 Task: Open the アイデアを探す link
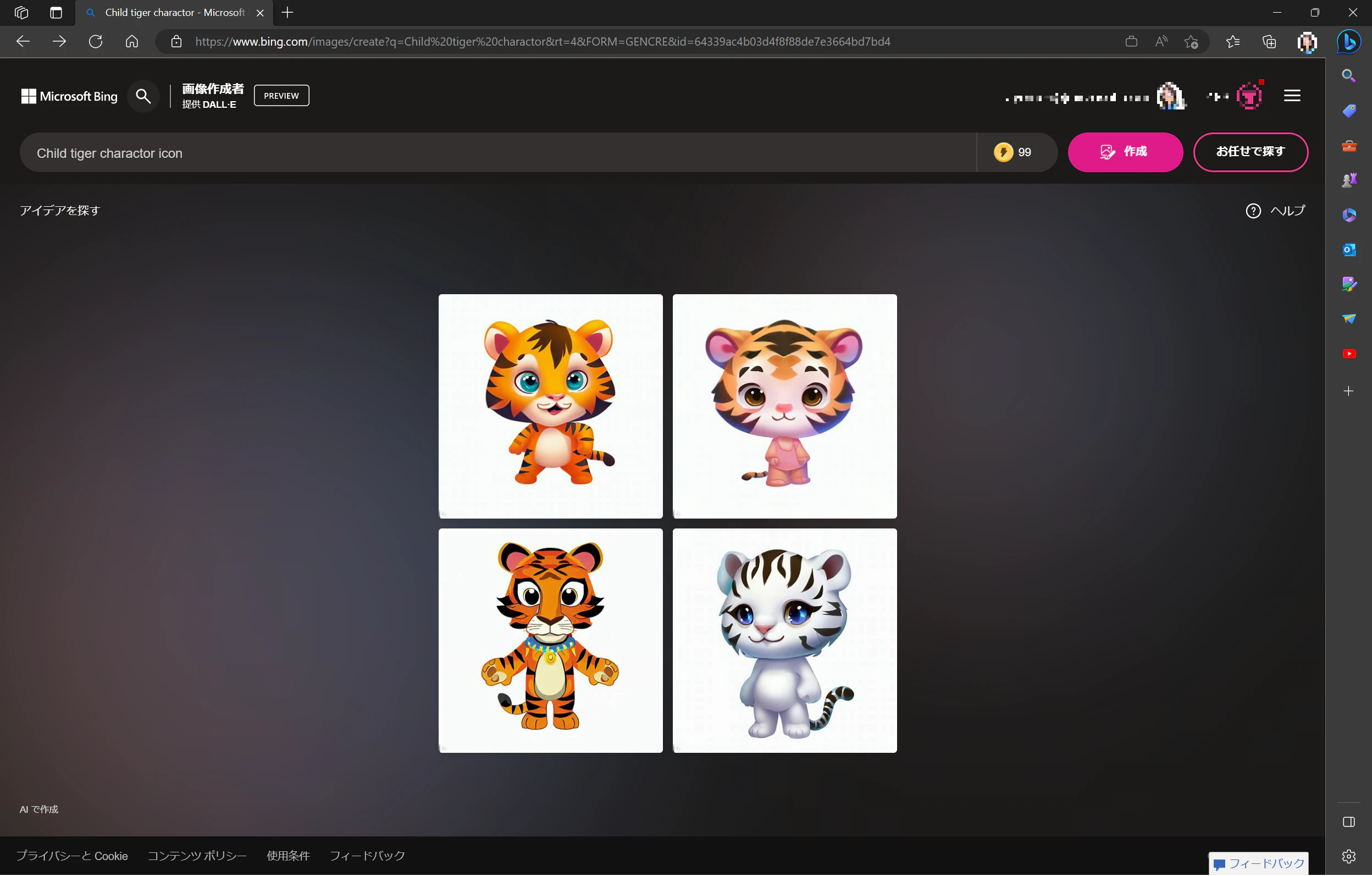coord(60,211)
